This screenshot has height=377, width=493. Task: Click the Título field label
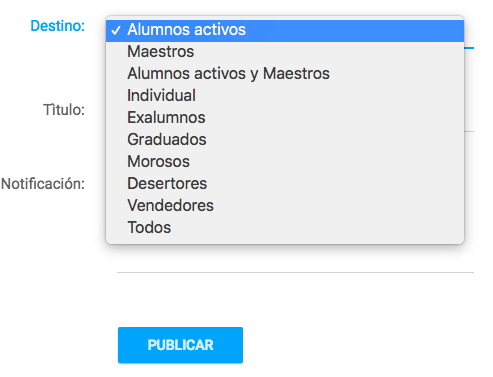(x=64, y=110)
